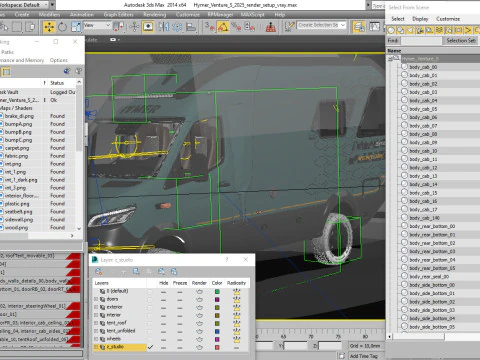Toggle current-layer checkbox for doors layer

coord(150,299)
